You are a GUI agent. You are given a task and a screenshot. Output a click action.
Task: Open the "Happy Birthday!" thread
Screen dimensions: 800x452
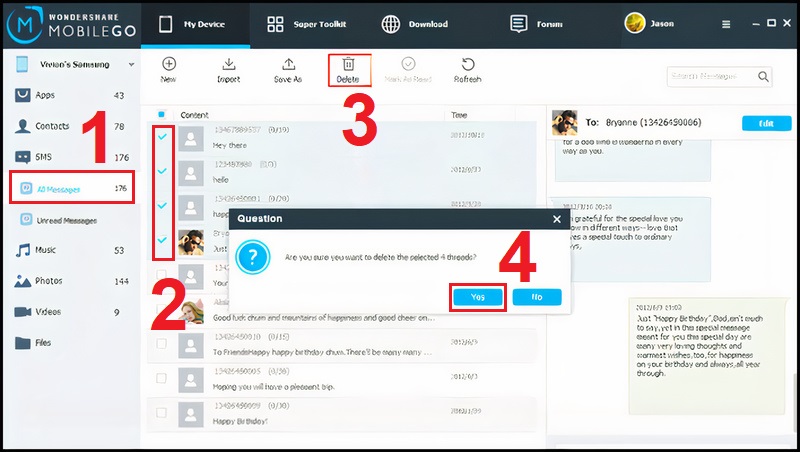342,414
